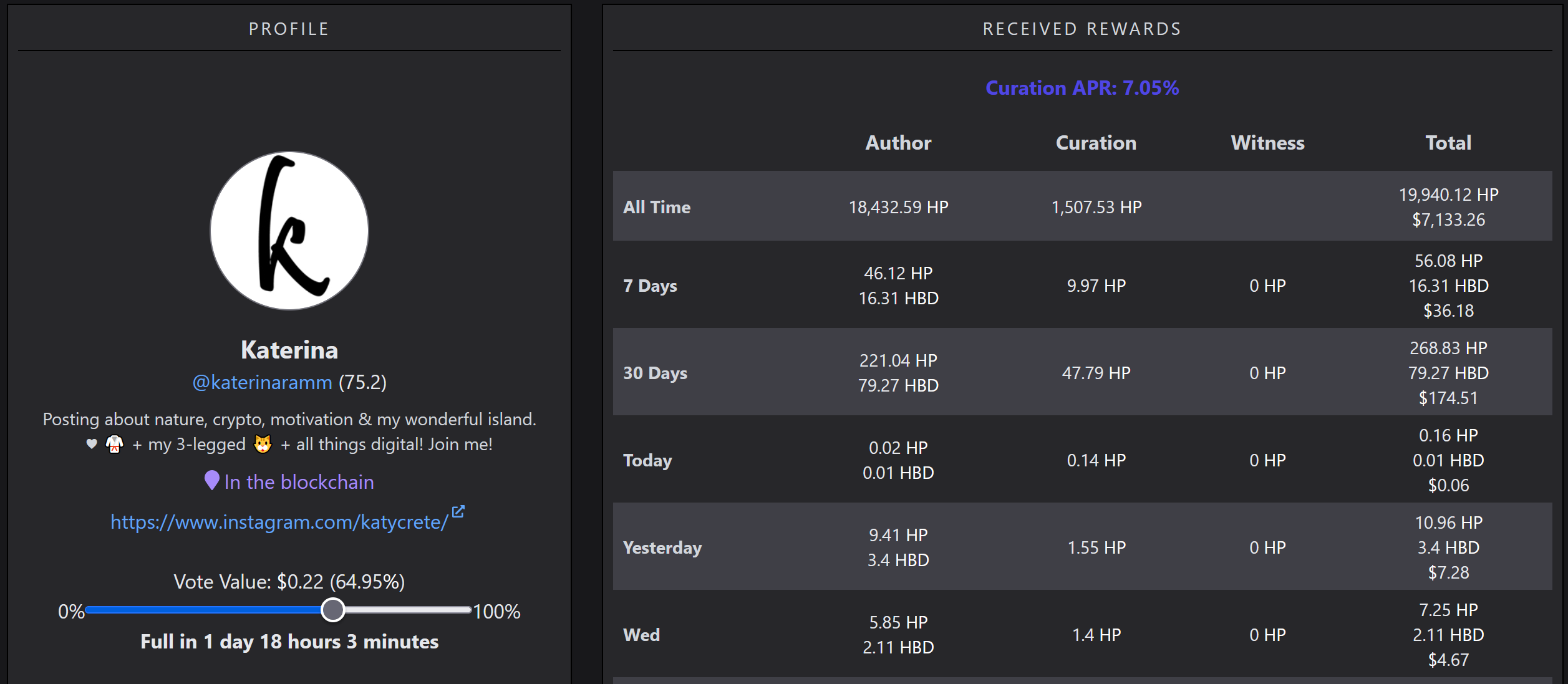Click the heart emoji in the bio
This screenshot has width=1568, height=684.
tap(92, 444)
